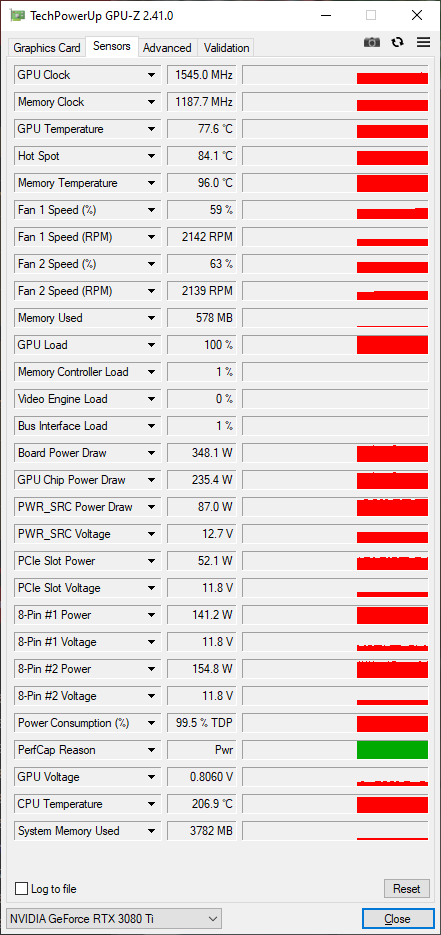
Task: Click the refresh sensors icon
Action: (x=397, y=42)
